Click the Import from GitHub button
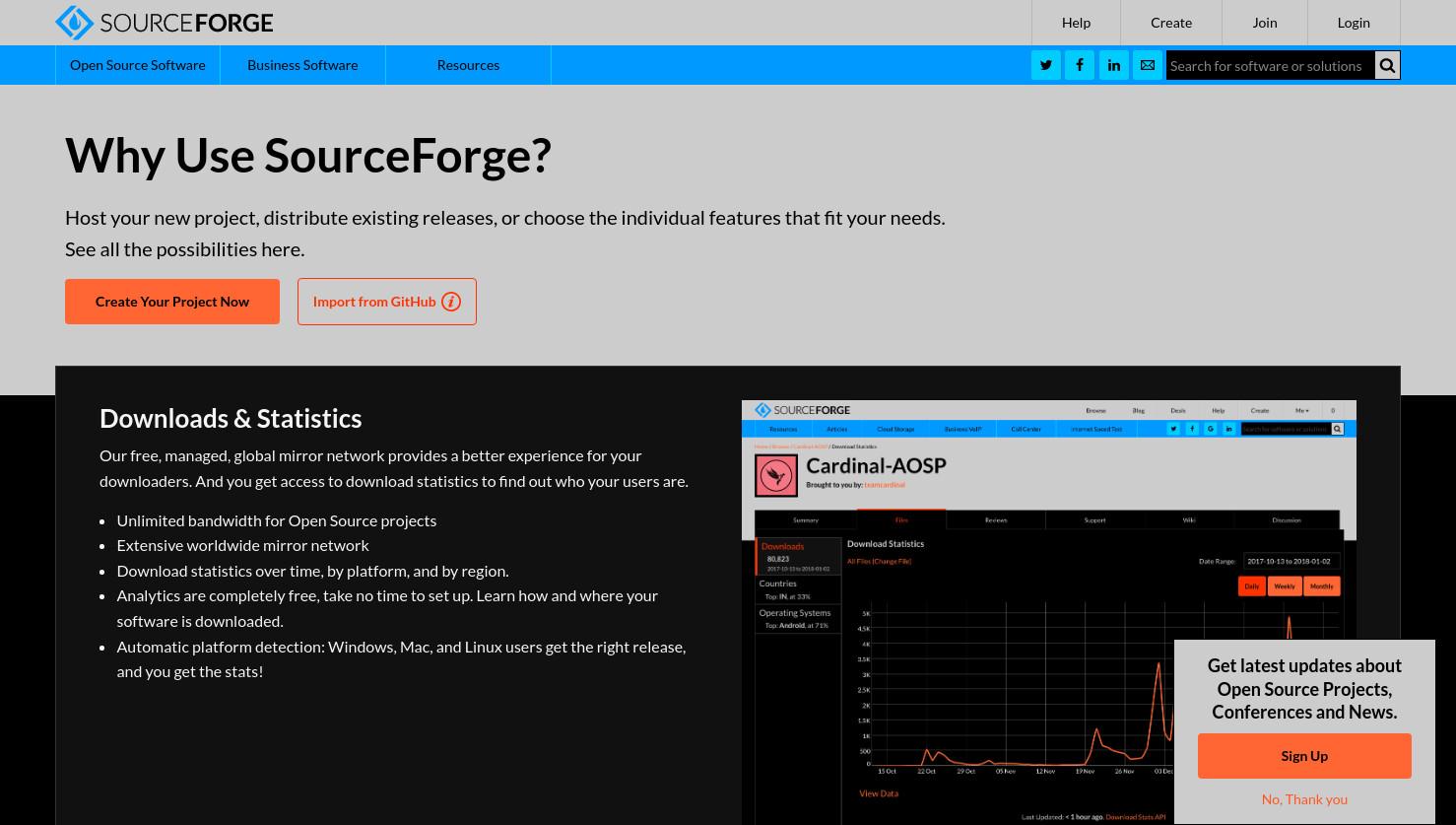The width and height of the screenshot is (1456, 825). [x=387, y=302]
